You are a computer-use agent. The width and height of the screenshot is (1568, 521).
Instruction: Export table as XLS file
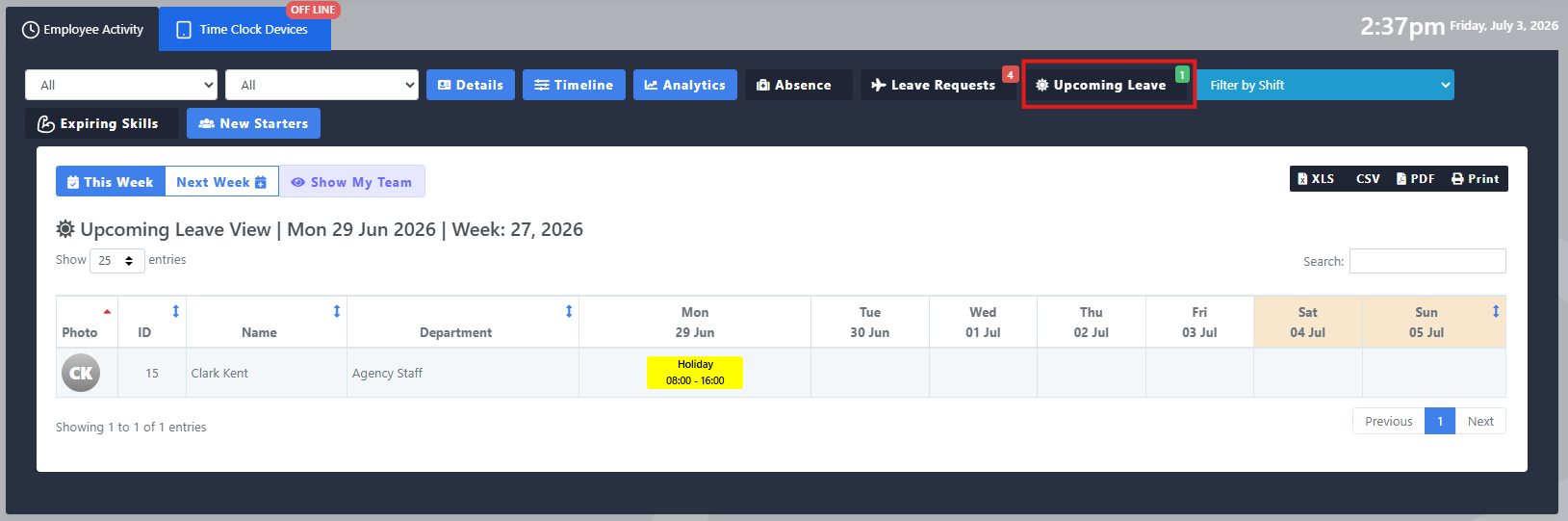pos(1316,179)
